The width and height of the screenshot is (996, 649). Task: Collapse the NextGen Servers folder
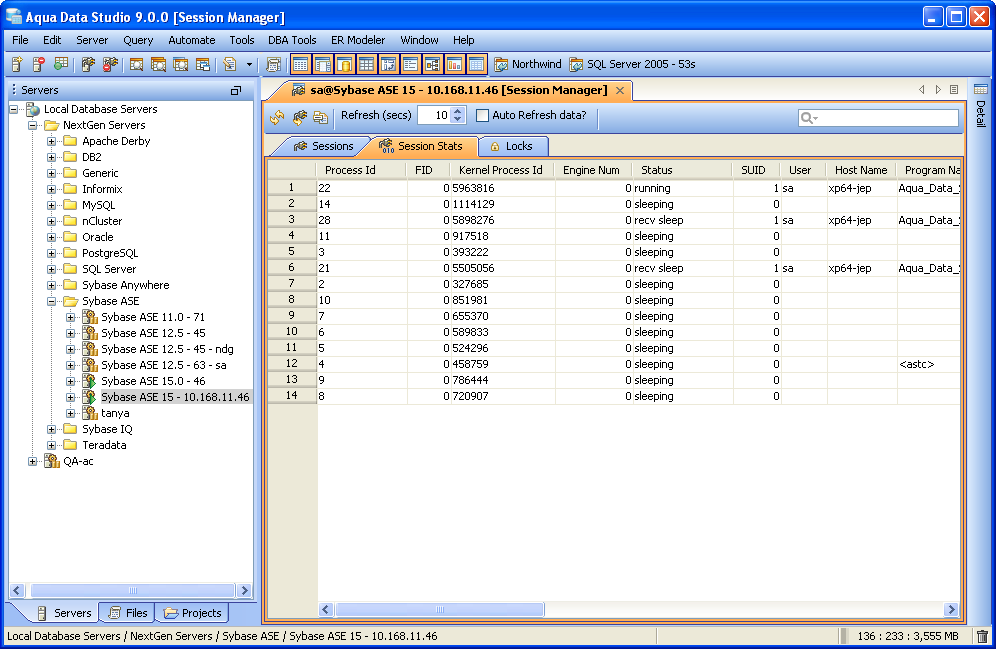32,125
